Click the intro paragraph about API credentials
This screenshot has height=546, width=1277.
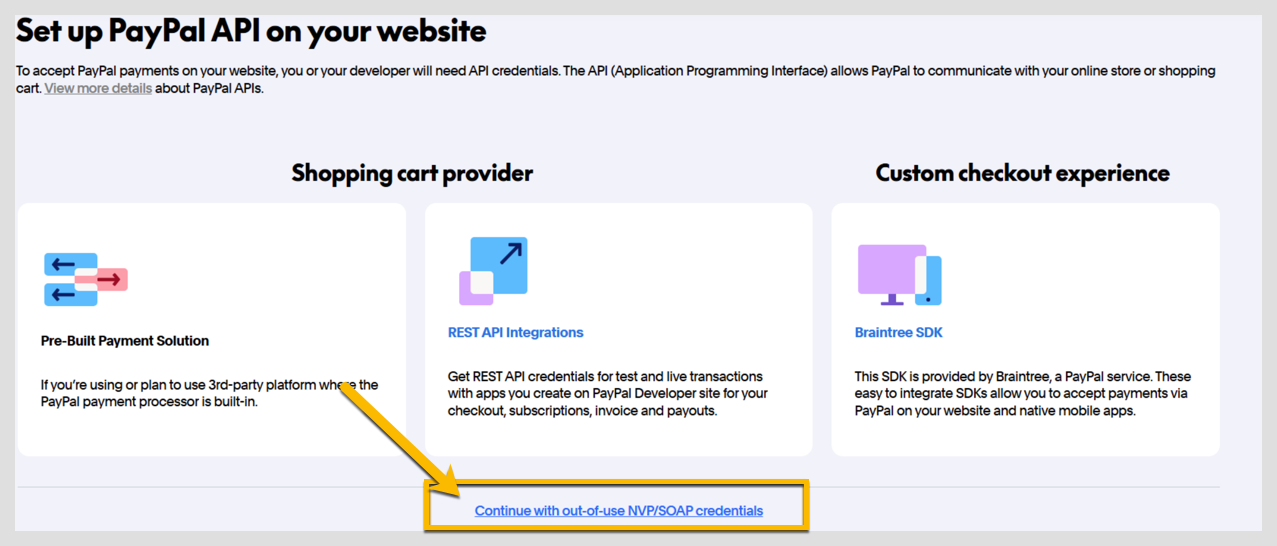tap(615, 79)
